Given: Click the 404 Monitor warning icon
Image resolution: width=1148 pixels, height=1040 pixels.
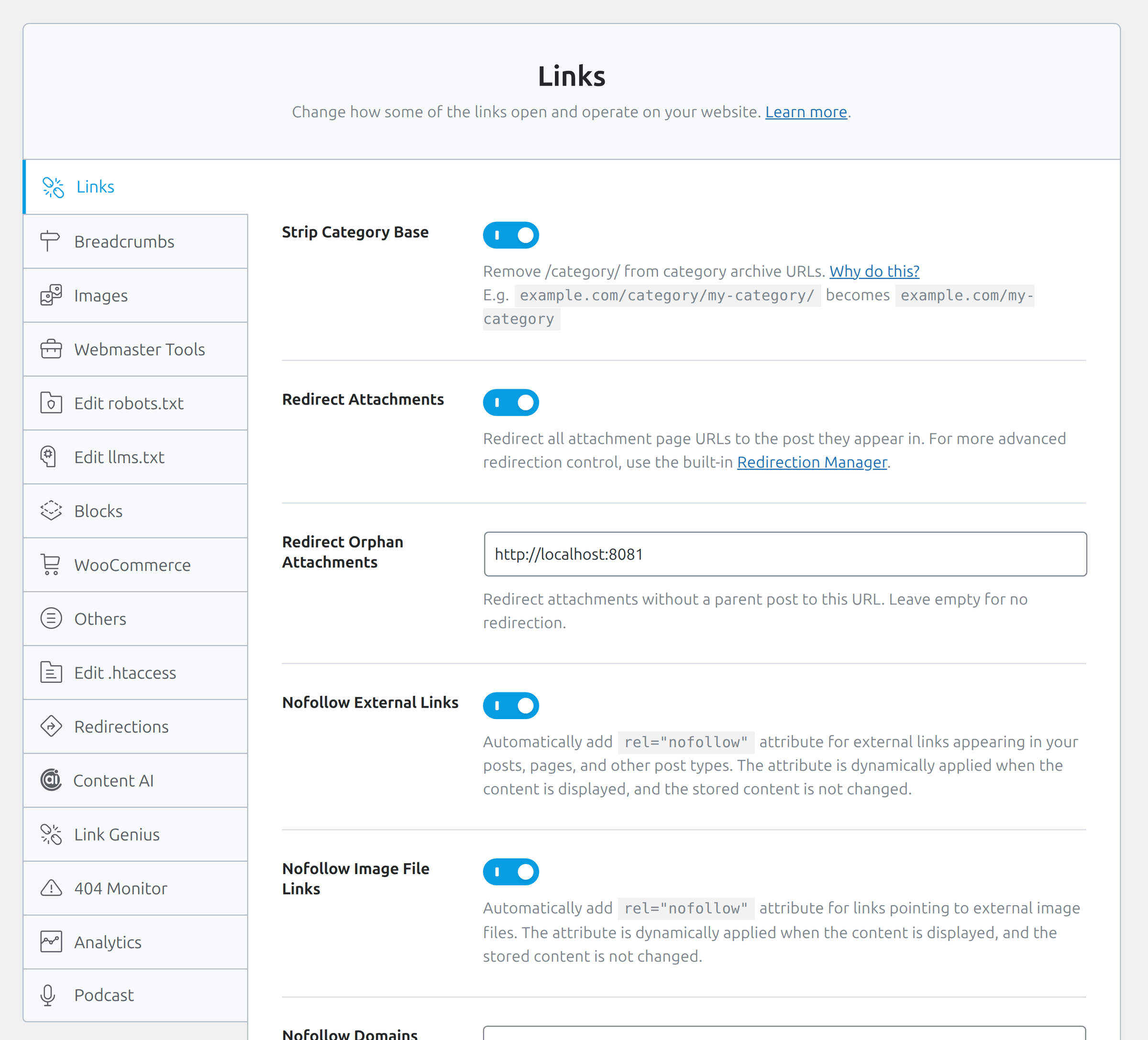Looking at the screenshot, I should click(x=51, y=888).
